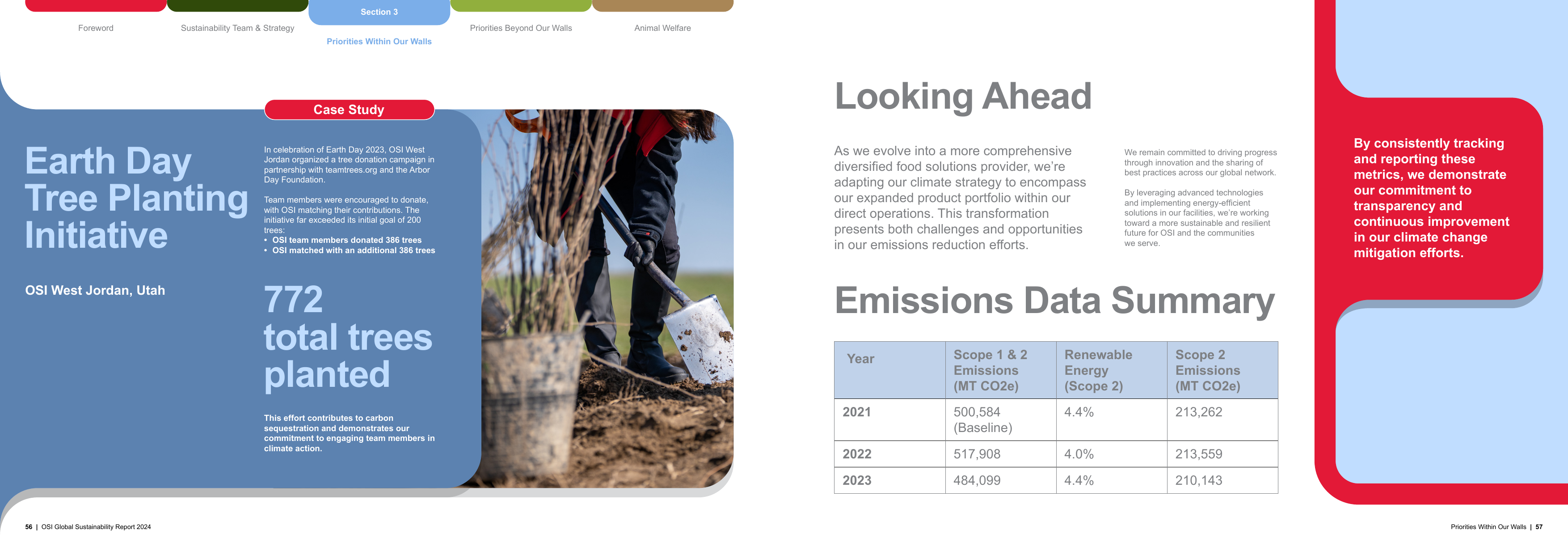Viewport: 1568px width, 555px height.
Task: Click the page 56 footer text
Action: pyautogui.click(x=88, y=527)
